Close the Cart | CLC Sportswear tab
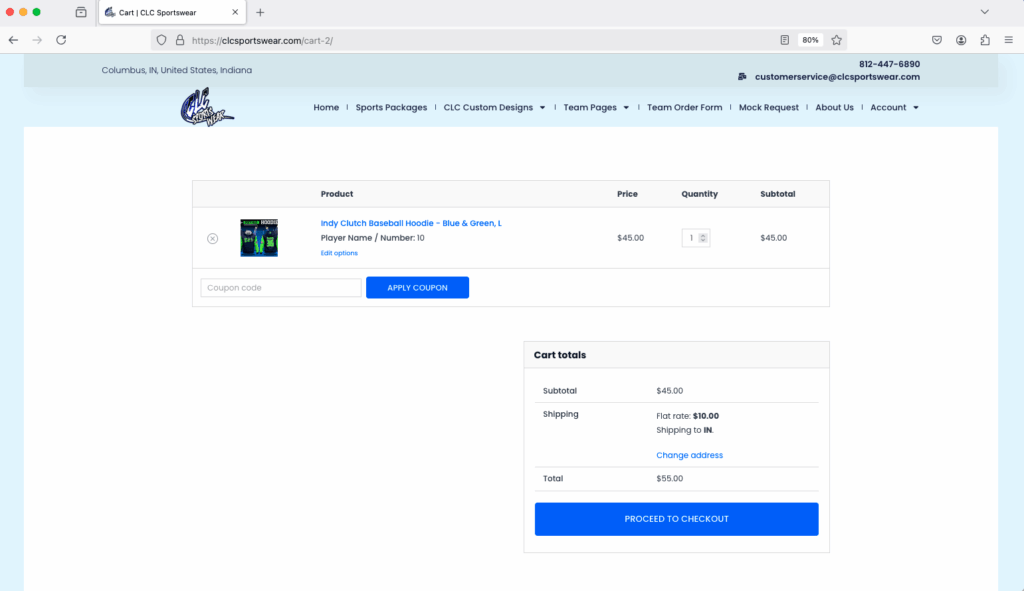The width and height of the screenshot is (1024, 591). 235,12
